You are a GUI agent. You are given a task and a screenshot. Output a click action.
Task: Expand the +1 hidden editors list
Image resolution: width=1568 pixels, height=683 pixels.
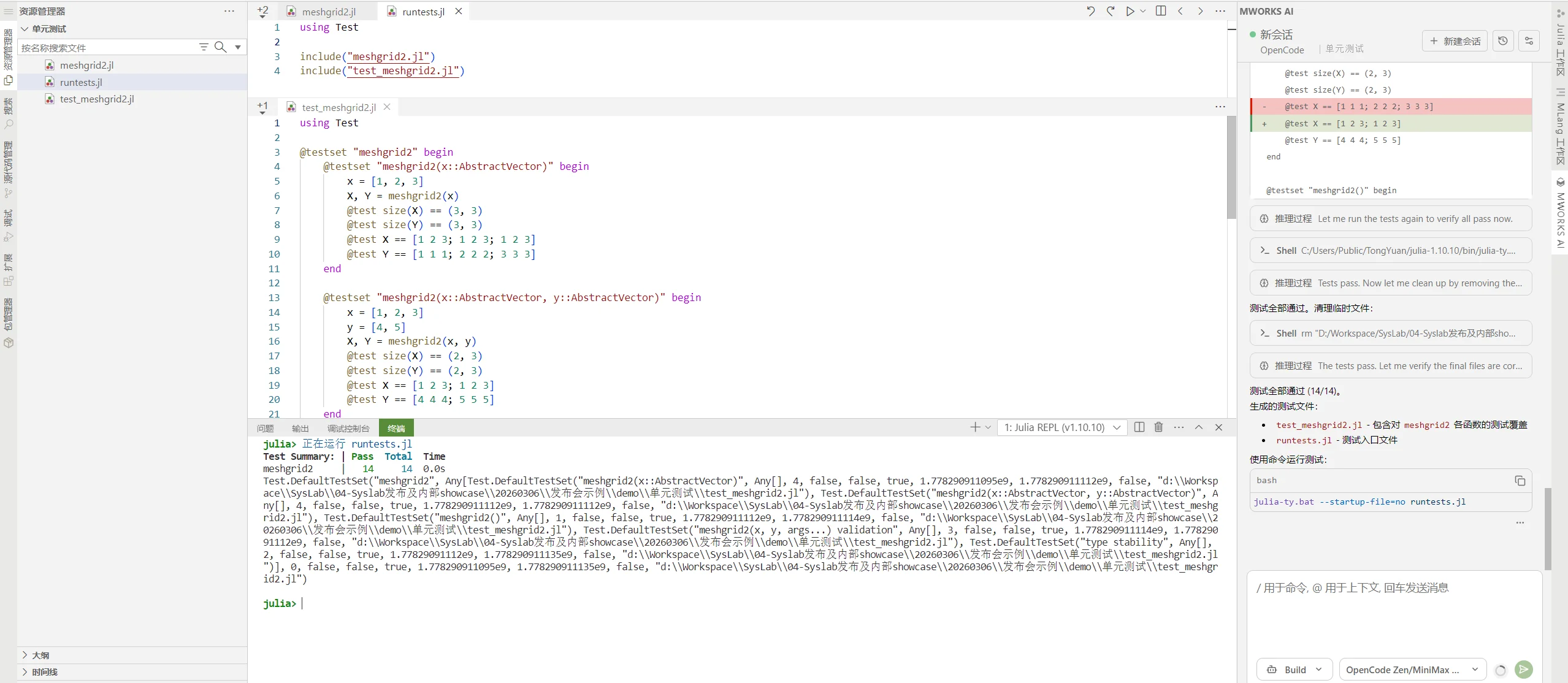(x=262, y=107)
